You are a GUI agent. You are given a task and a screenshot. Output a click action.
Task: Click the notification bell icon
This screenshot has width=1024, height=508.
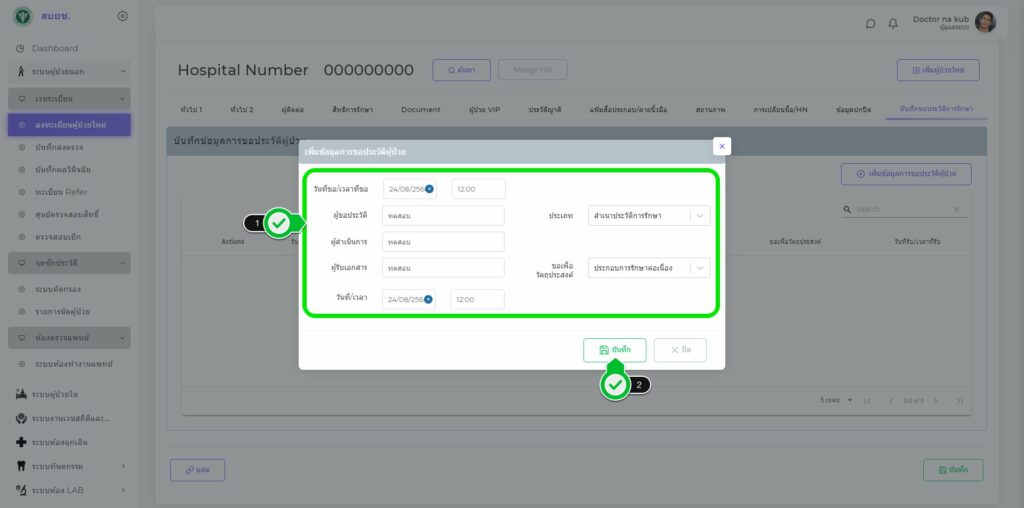pyautogui.click(x=892, y=23)
